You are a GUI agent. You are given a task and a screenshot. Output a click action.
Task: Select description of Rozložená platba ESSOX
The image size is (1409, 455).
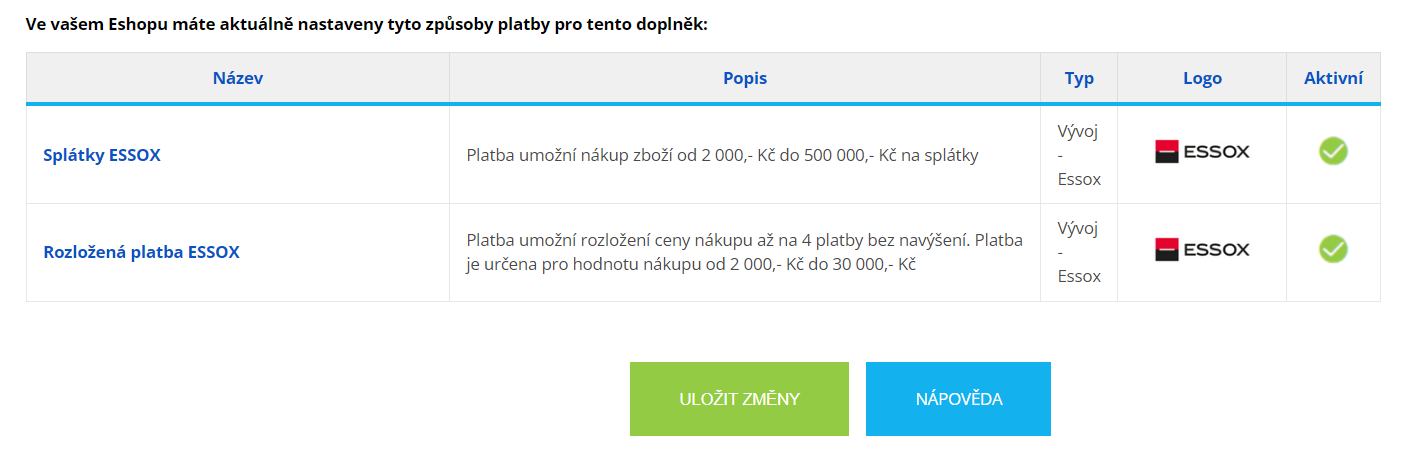coord(745,253)
